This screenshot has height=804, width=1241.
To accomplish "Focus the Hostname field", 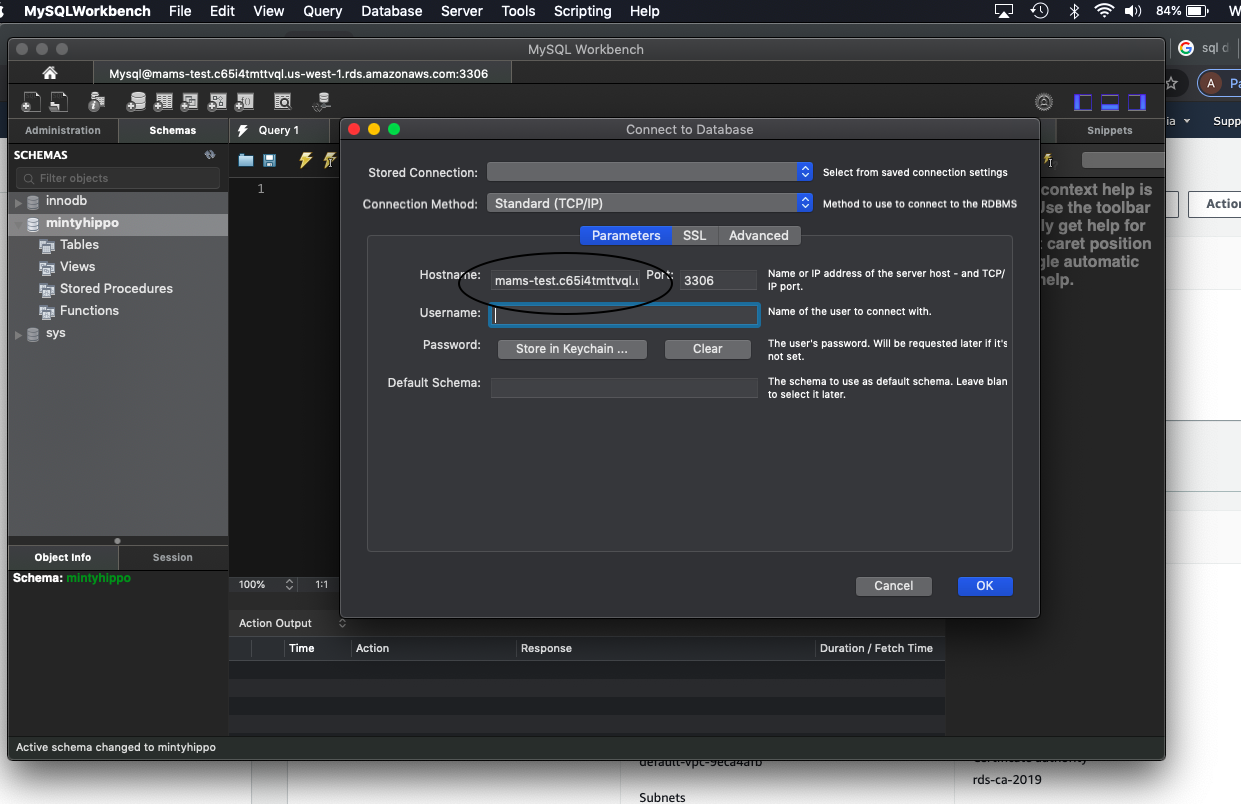I will click(564, 280).
